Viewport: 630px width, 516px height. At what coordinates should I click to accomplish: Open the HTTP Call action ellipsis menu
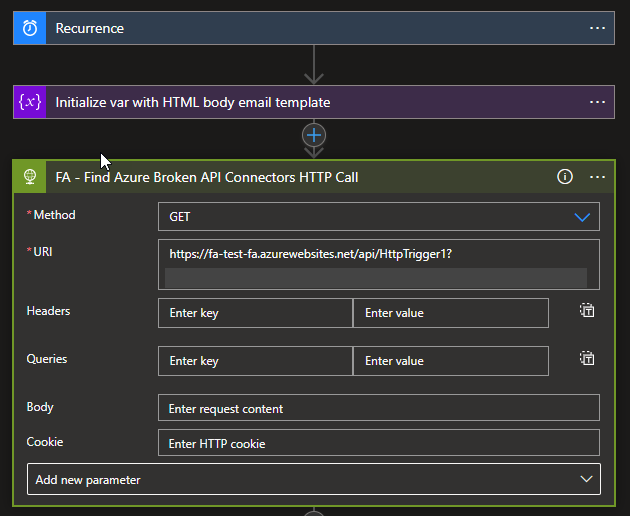pos(597,177)
